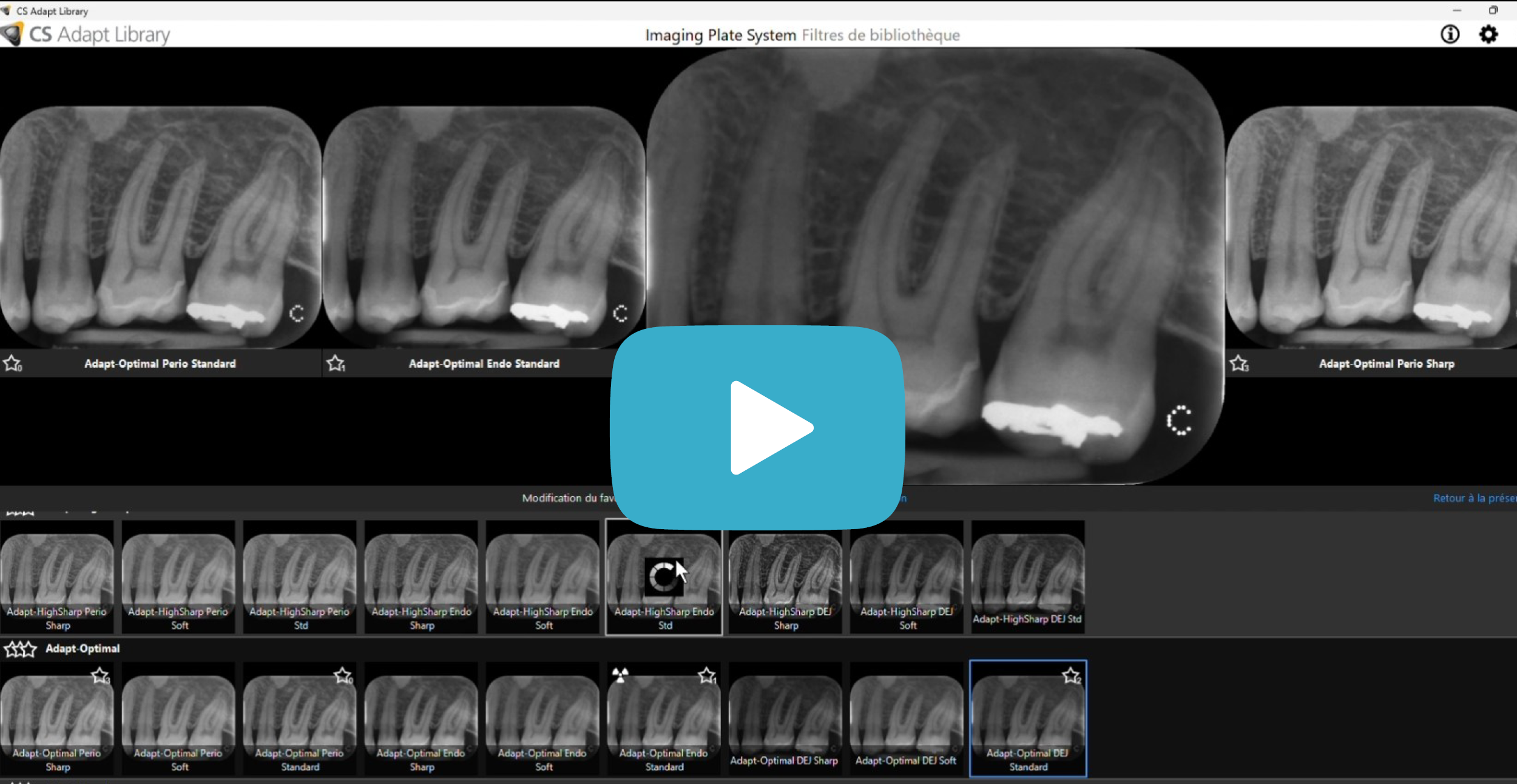The height and width of the screenshot is (784, 1517).
Task: Select the Adapt-HighSharp Perio Std thumbnail
Action: pos(300,577)
